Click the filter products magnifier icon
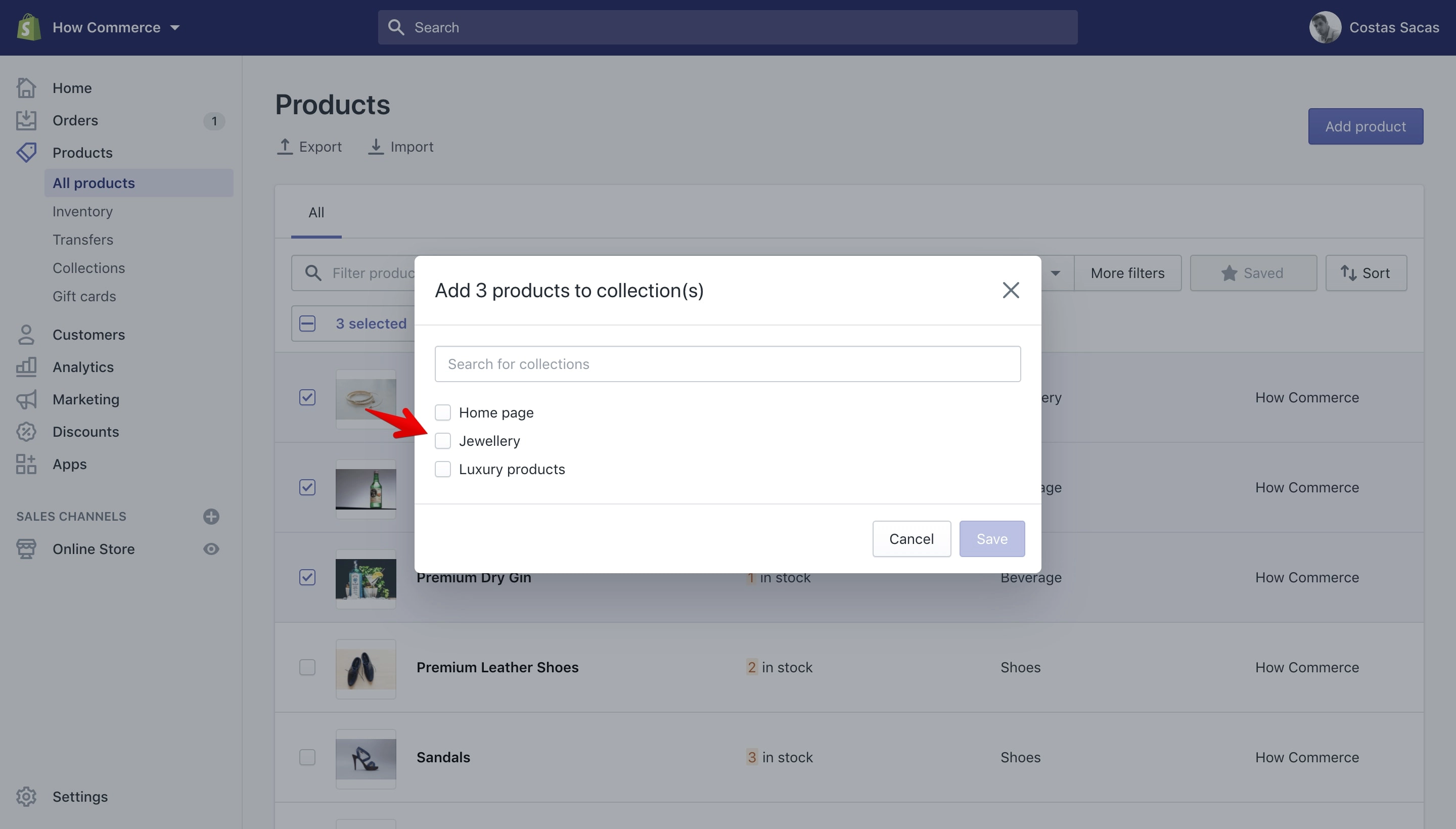 tap(313, 273)
